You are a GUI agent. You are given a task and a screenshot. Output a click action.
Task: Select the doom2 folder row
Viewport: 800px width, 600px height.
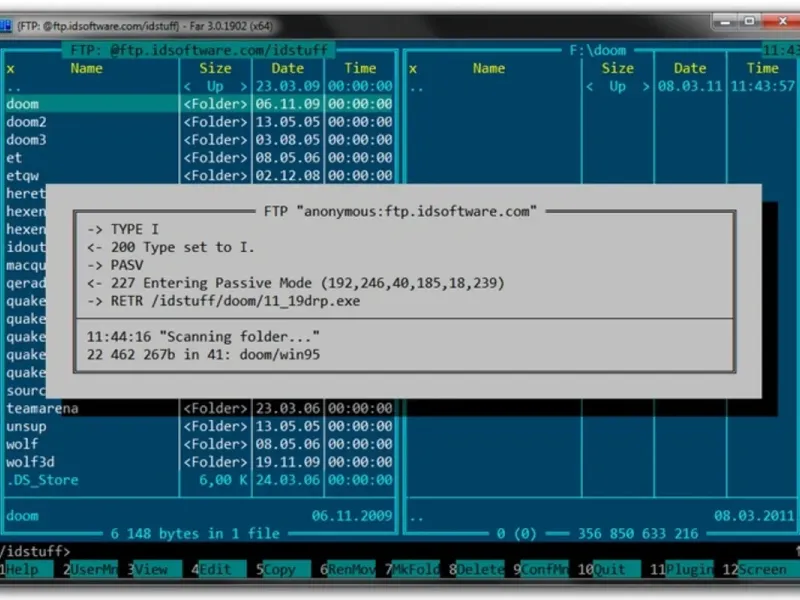tap(199, 122)
